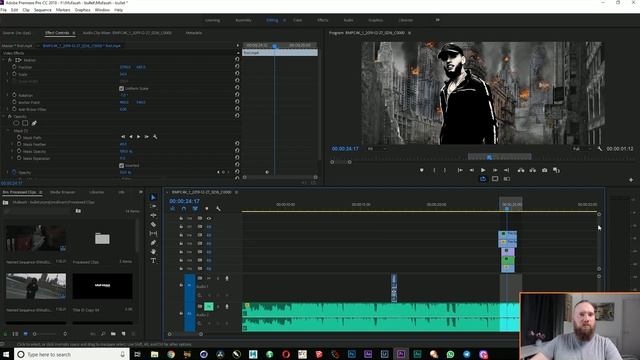
Task: Create a four-point polygon mask under Opacity
Action: [25, 123]
